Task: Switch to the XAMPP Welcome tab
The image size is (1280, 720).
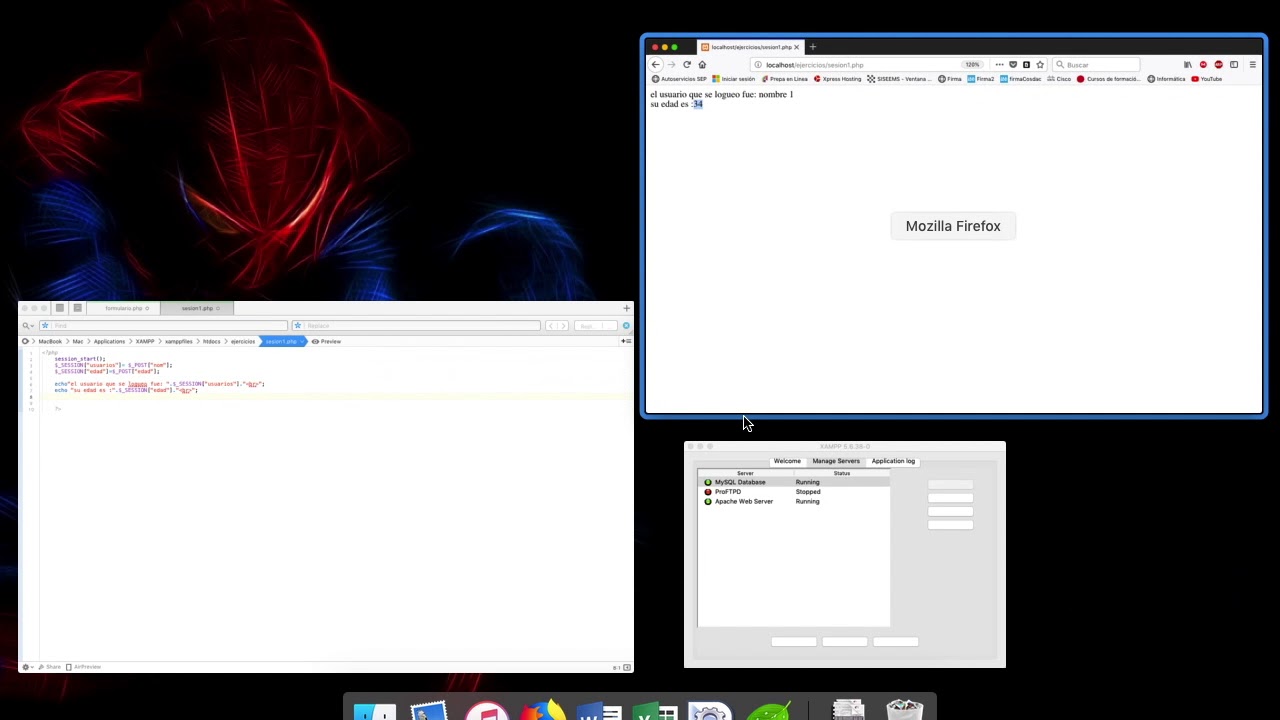Action: click(x=787, y=461)
